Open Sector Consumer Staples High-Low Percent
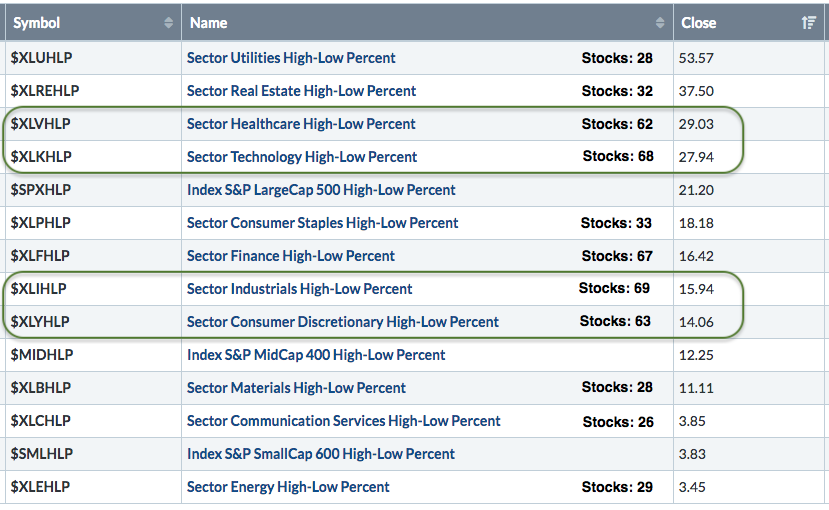 [322, 223]
